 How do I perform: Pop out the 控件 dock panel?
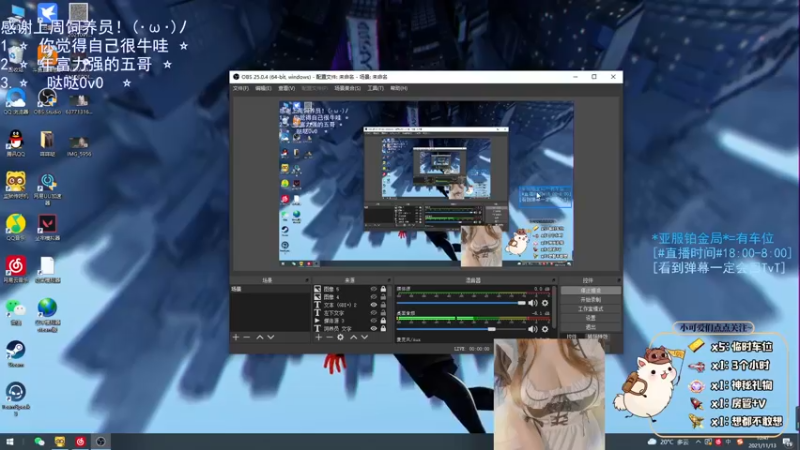pyautogui.click(x=618, y=280)
